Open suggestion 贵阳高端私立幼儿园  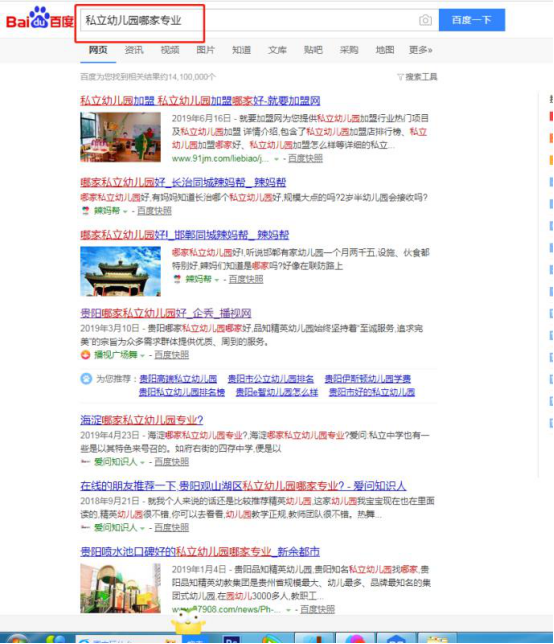[x=178, y=379]
